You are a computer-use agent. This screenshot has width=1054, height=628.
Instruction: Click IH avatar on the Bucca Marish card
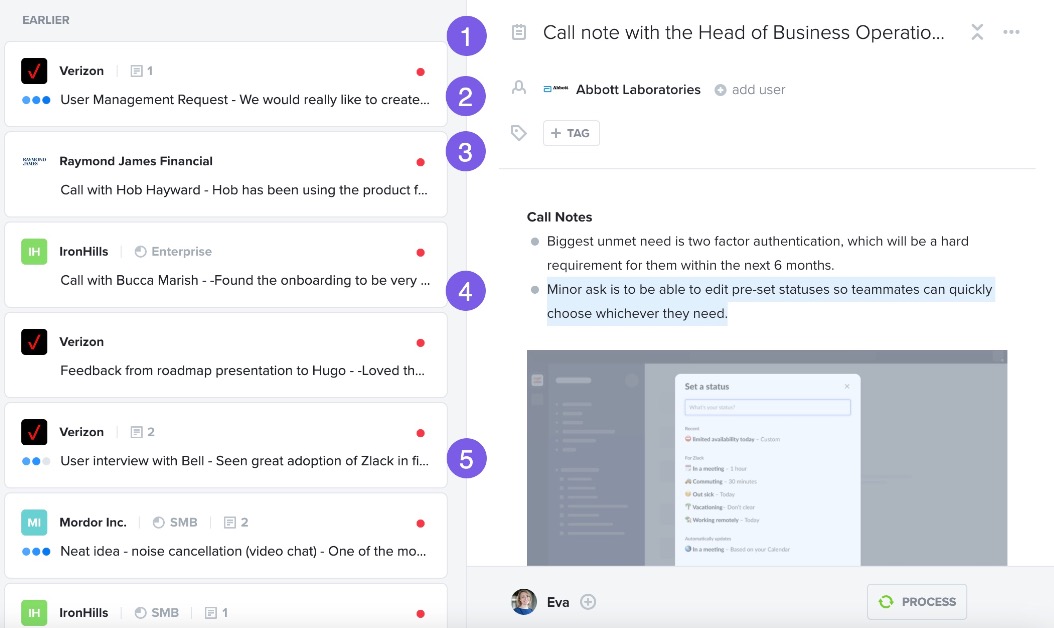34,251
